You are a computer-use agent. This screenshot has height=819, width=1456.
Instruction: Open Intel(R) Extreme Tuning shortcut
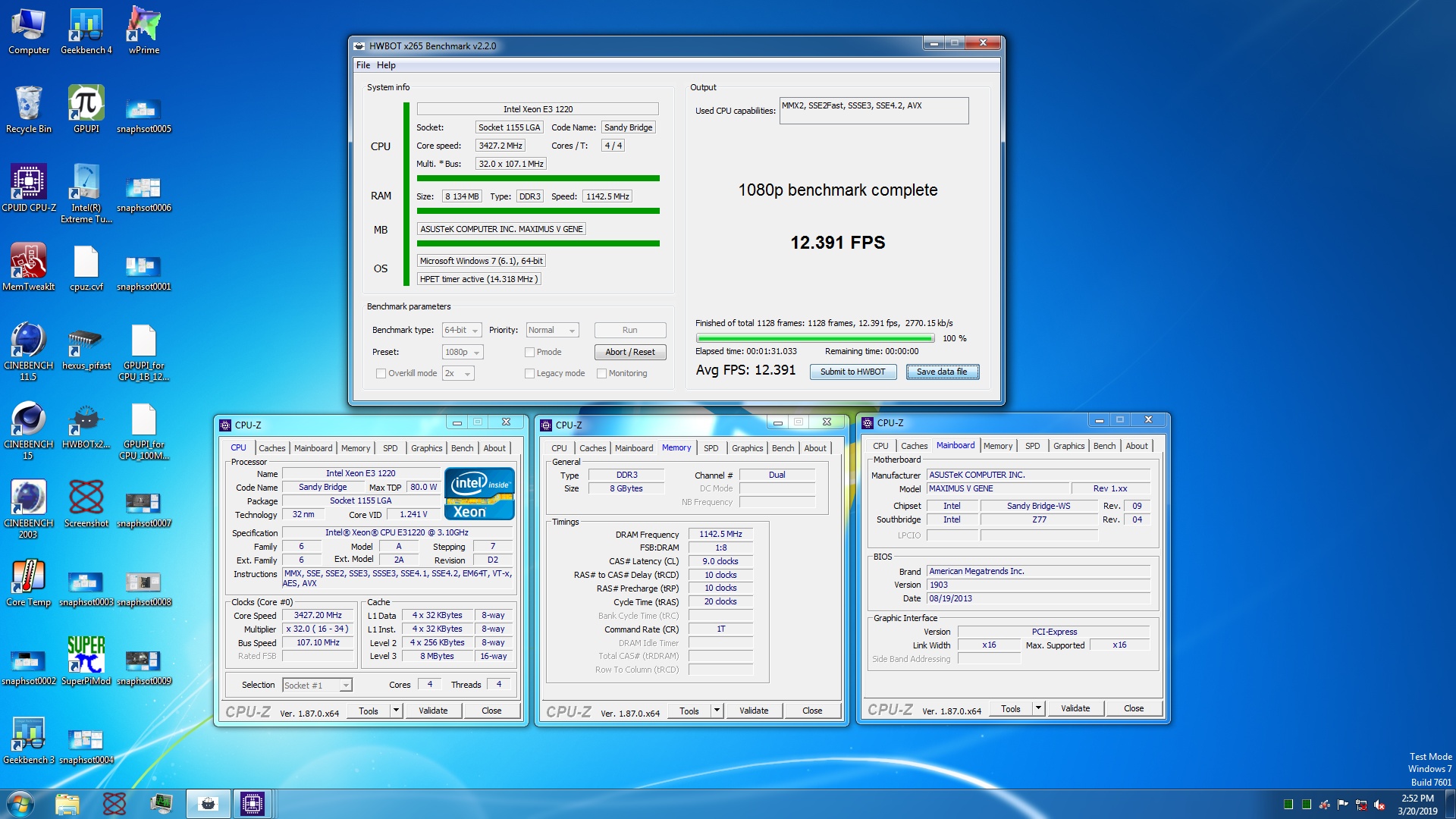click(86, 194)
